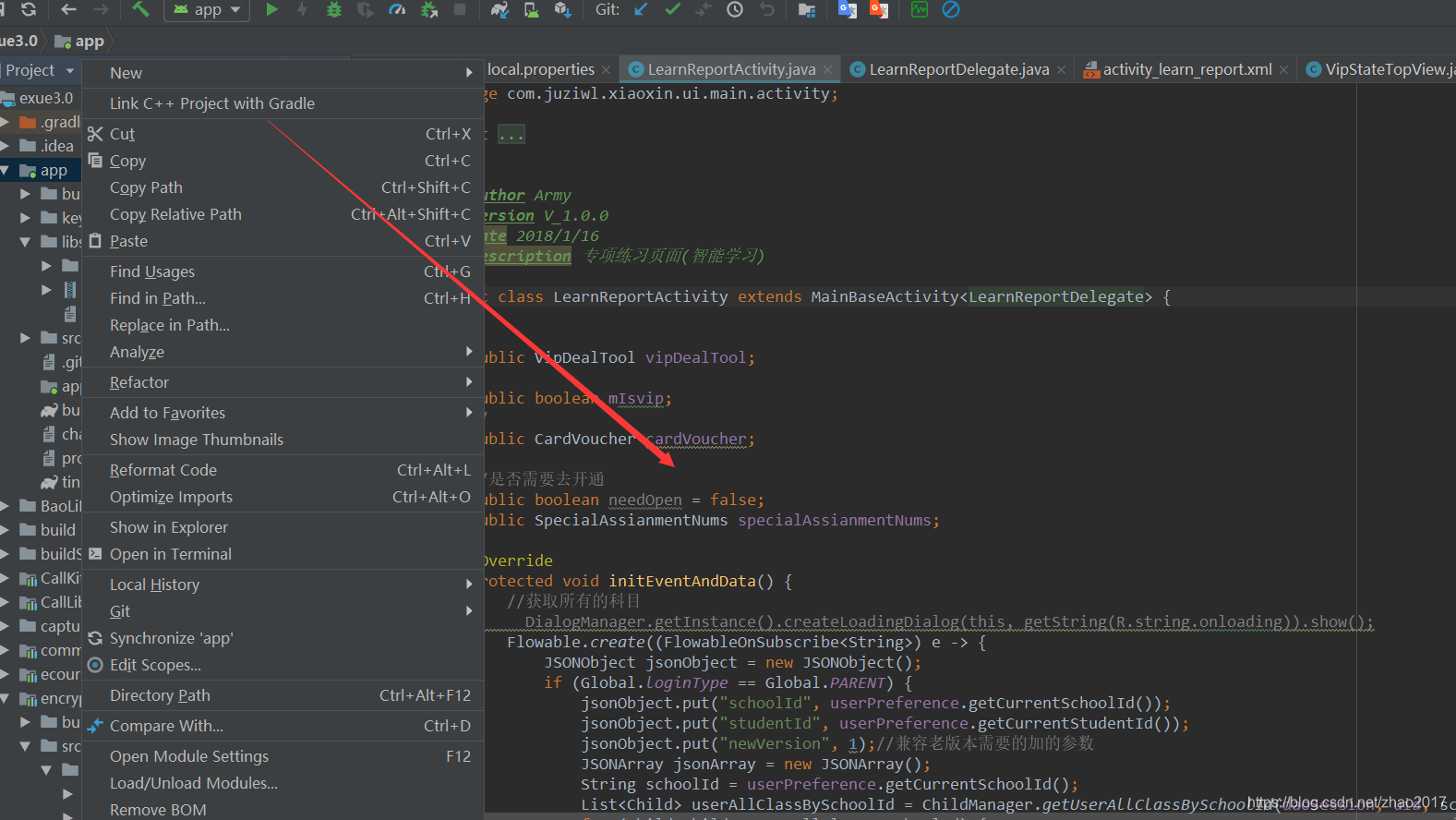
Task: Close the LearnReportActivity.java tab
Action: pyautogui.click(x=827, y=70)
